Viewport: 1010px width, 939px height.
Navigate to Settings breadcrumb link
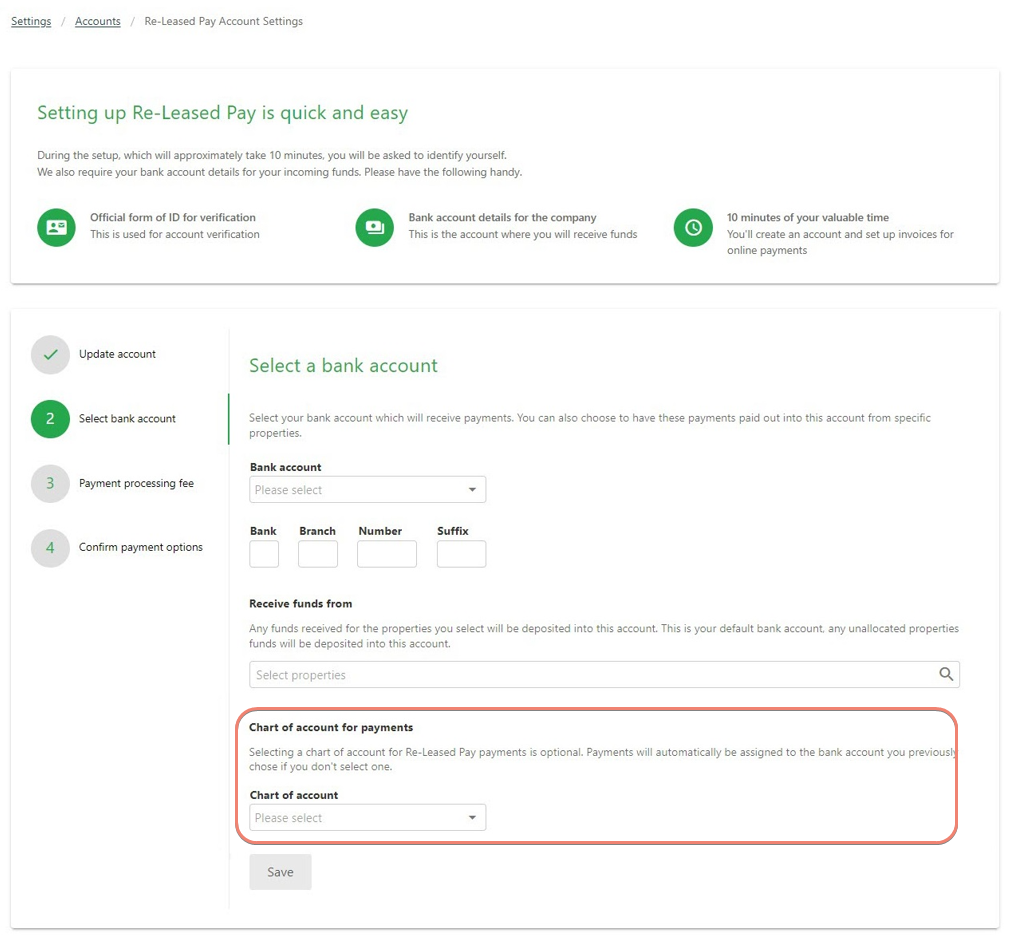(31, 21)
